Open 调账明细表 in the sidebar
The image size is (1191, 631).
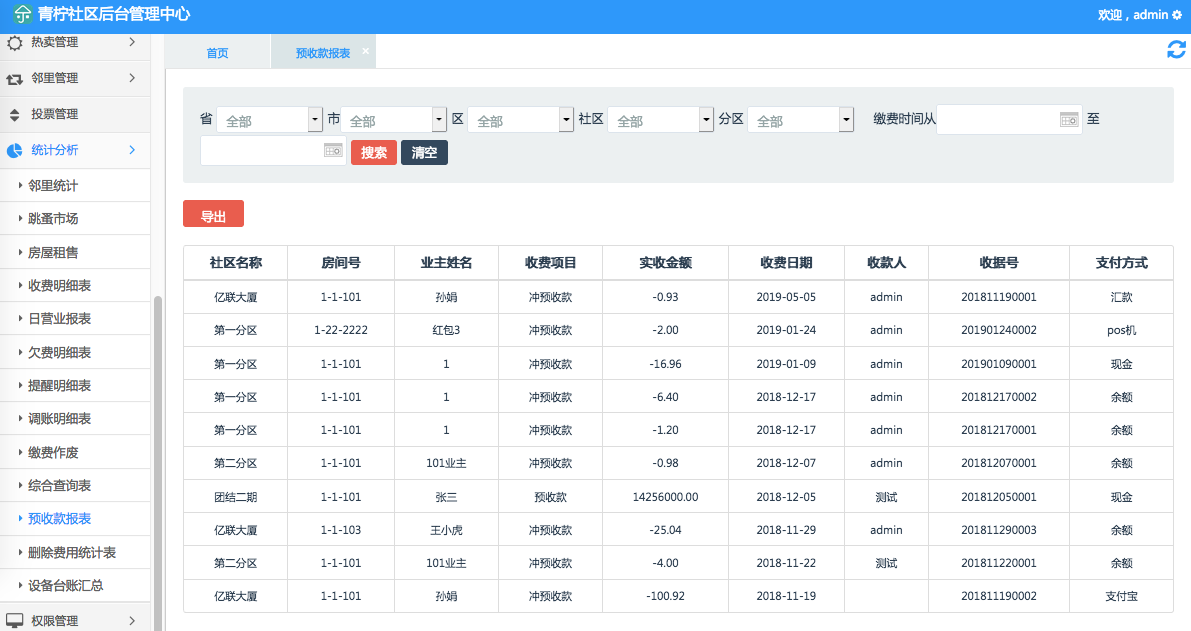click(59, 418)
